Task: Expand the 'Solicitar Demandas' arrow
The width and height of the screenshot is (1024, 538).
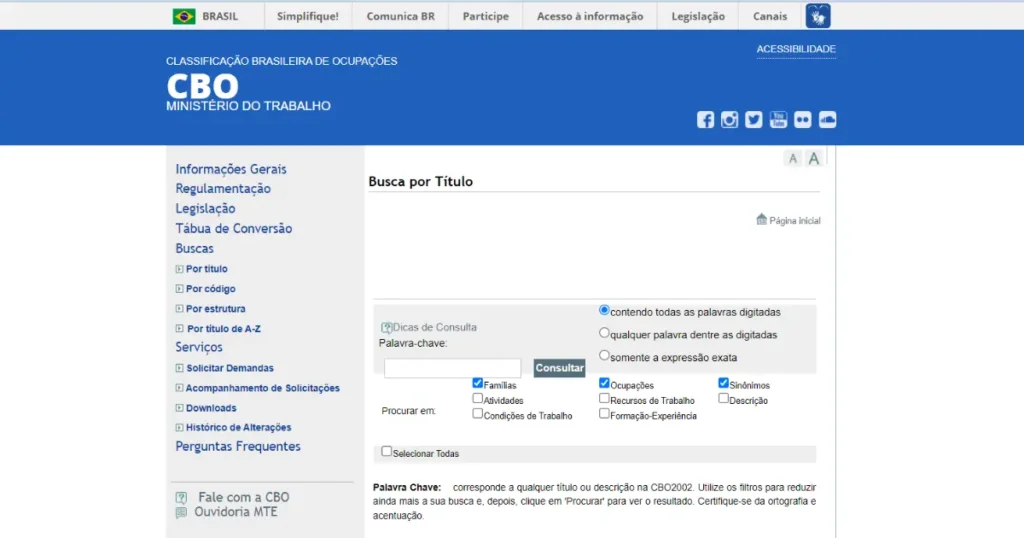Action: pyautogui.click(x=180, y=368)
